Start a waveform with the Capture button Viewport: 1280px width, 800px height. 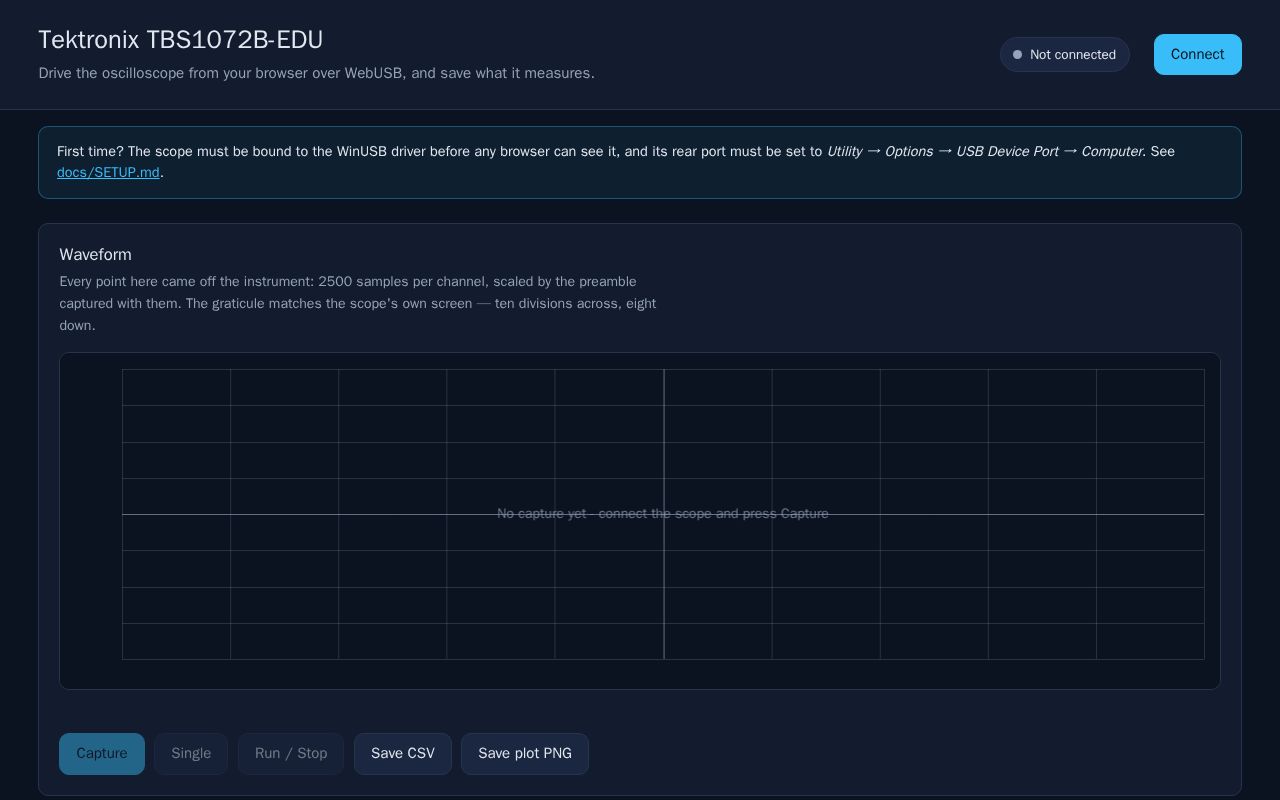point(102,754)
